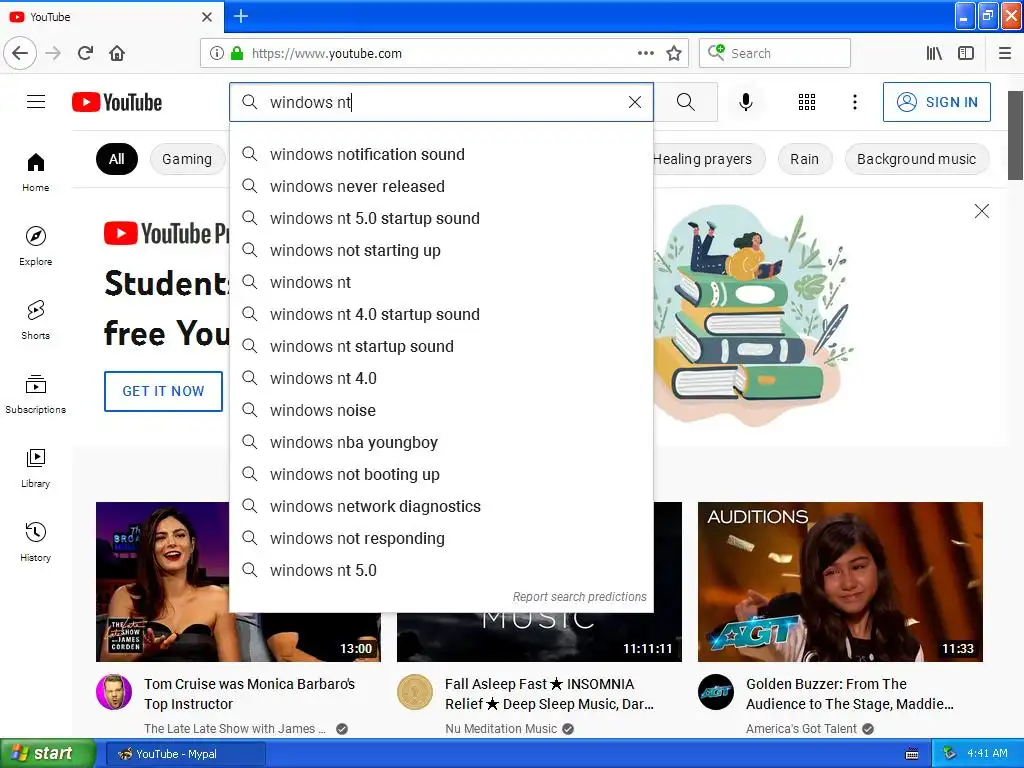Click the GET IT NOW button
The image size is (1024, 768).
[x=163, y=391]
